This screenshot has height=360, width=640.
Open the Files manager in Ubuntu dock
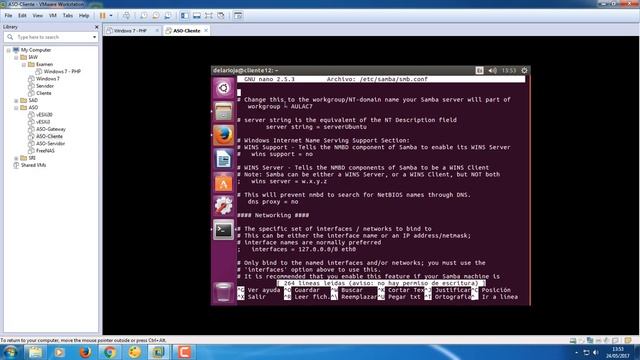tap(223, 111)
